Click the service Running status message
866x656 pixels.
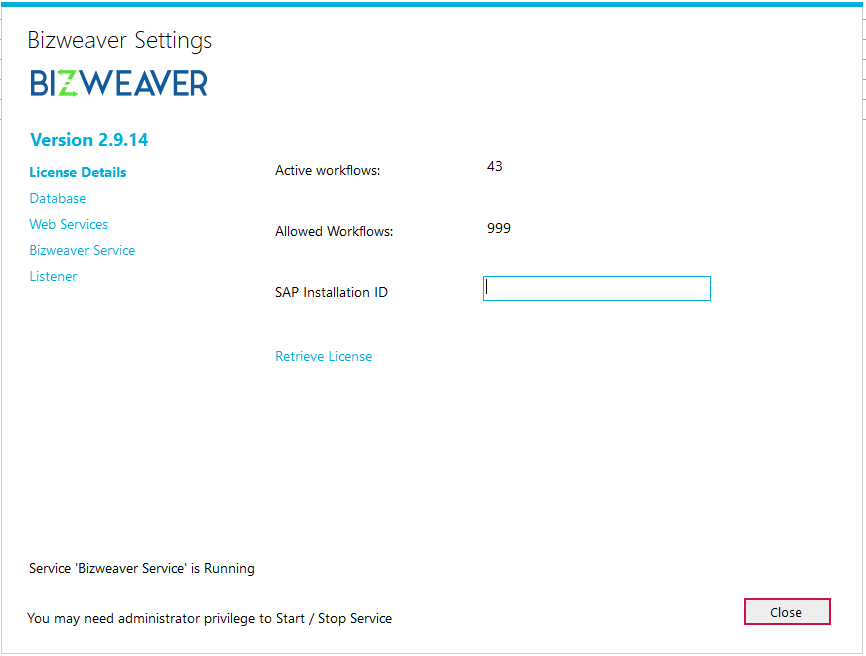[142, 568]
